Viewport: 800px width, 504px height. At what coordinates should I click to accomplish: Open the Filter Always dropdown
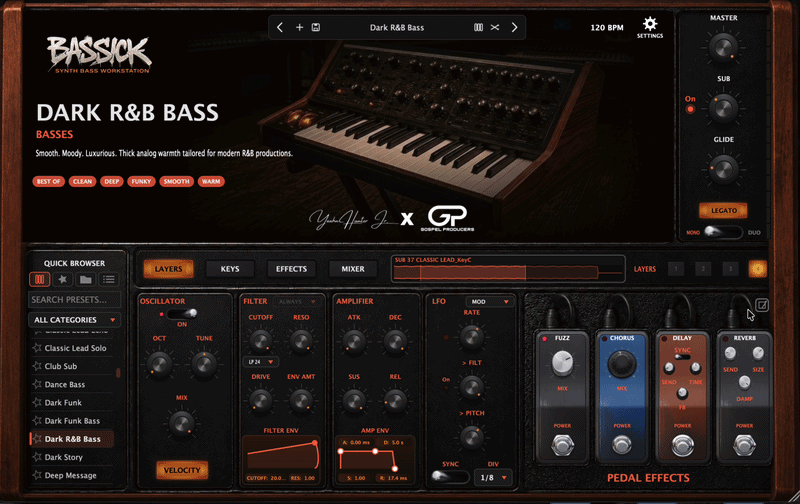point(297,301)
